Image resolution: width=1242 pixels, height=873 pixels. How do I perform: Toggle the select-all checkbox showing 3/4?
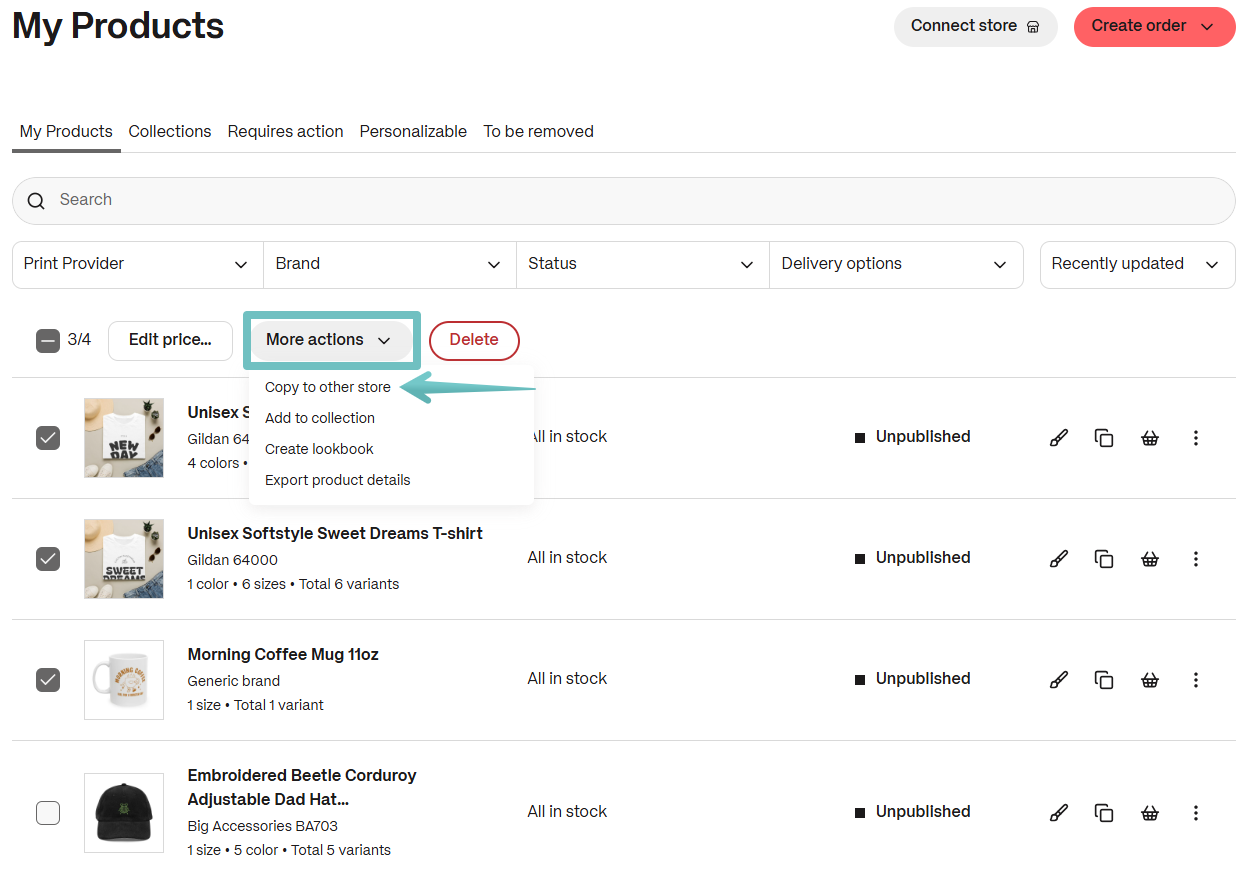pyautogui.click(x=48, y=341)
